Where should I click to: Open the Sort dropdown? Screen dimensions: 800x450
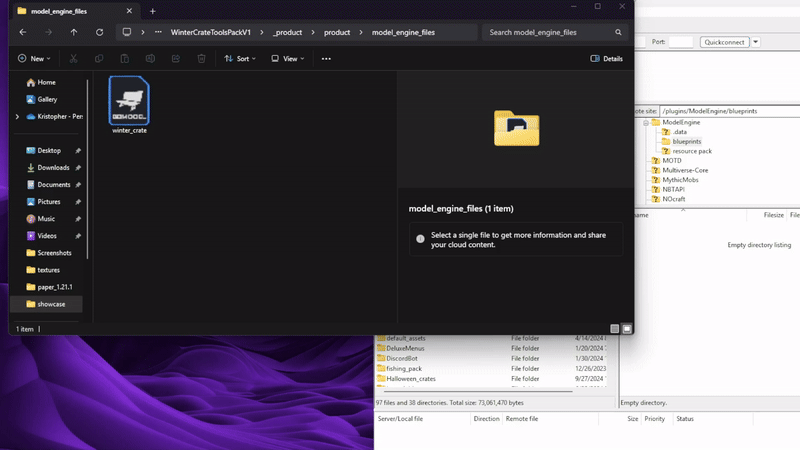point(239,59)
